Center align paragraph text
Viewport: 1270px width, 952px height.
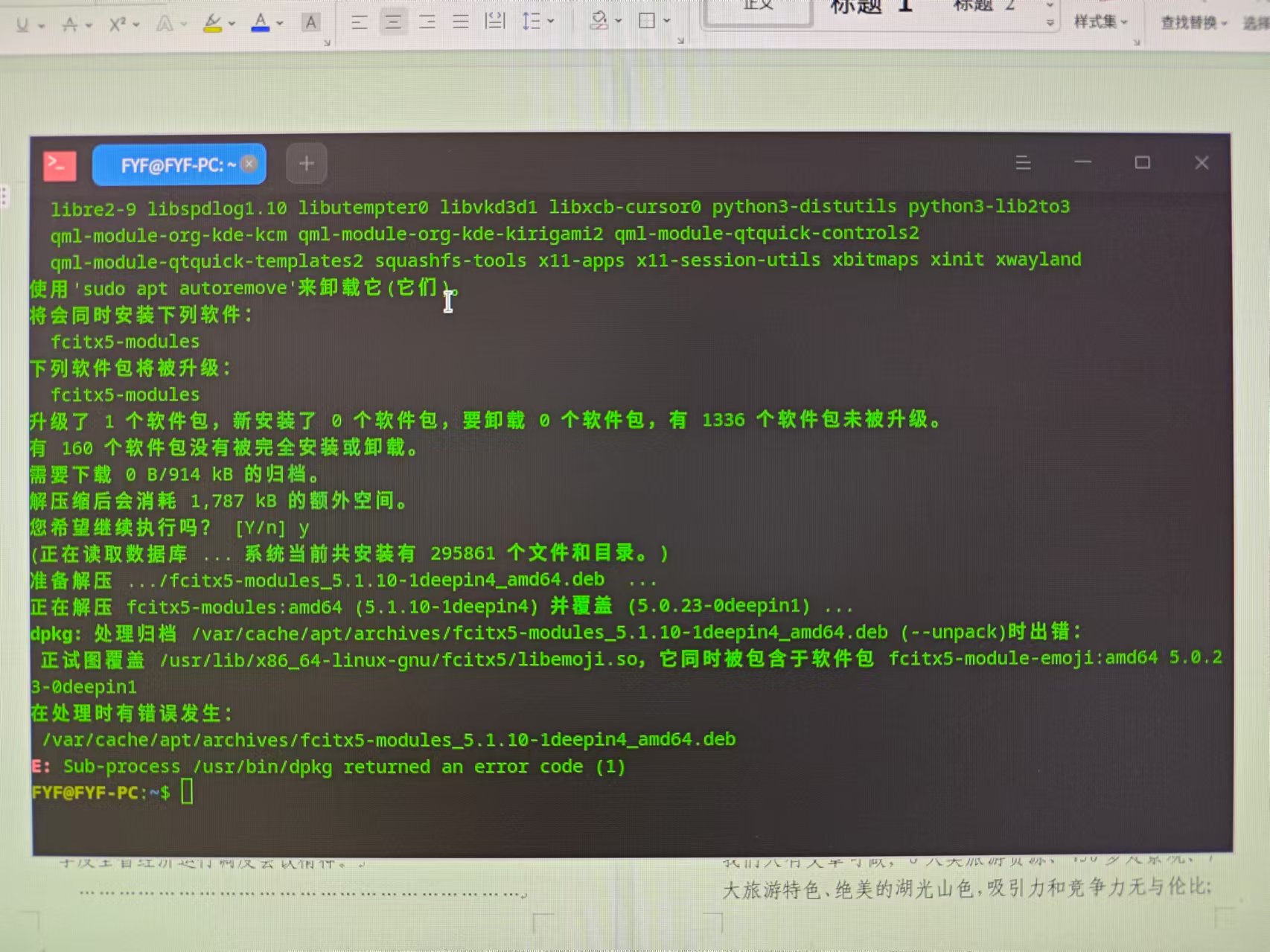click(x=393, y=22)
